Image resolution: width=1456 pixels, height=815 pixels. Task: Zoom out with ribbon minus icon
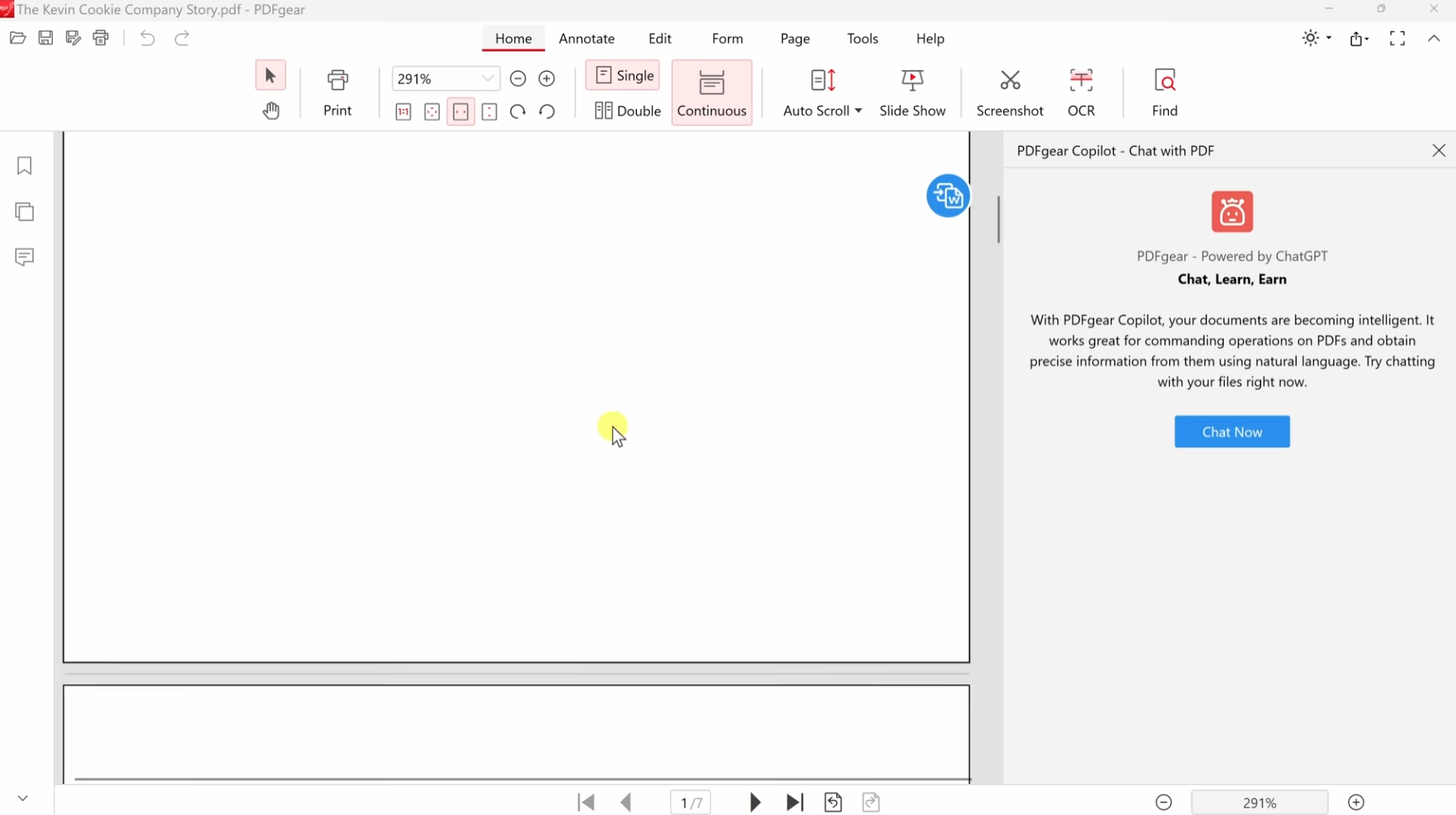518,78
